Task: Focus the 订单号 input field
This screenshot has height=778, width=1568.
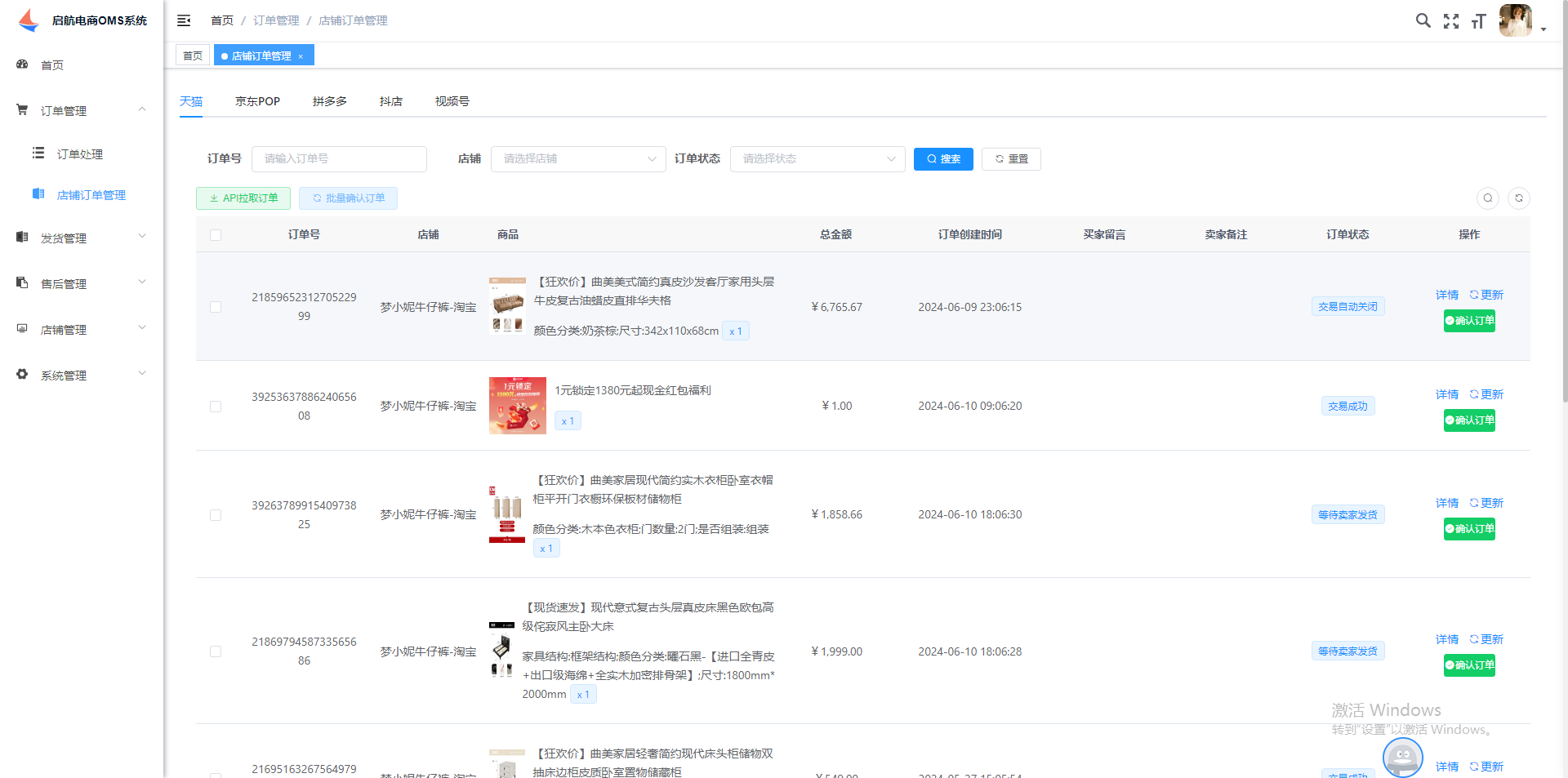Action: [339, 159]
